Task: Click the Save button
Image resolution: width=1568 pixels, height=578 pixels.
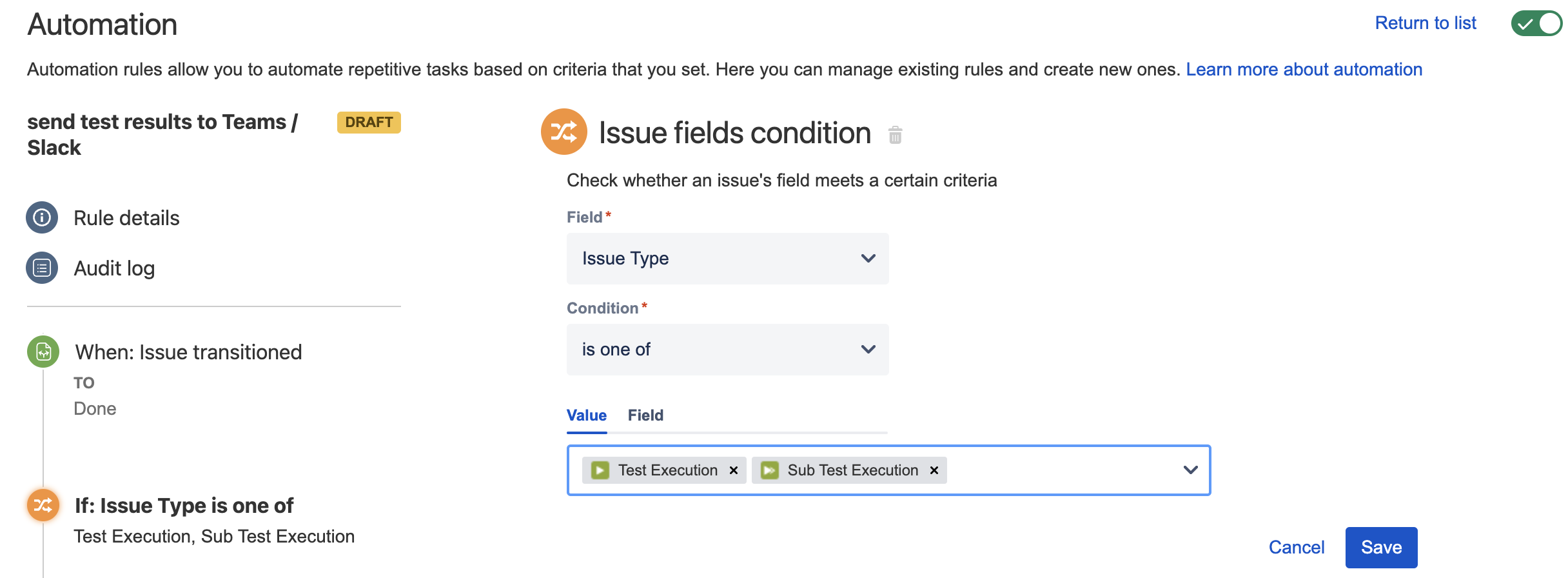Action: tap(1381, 548)
